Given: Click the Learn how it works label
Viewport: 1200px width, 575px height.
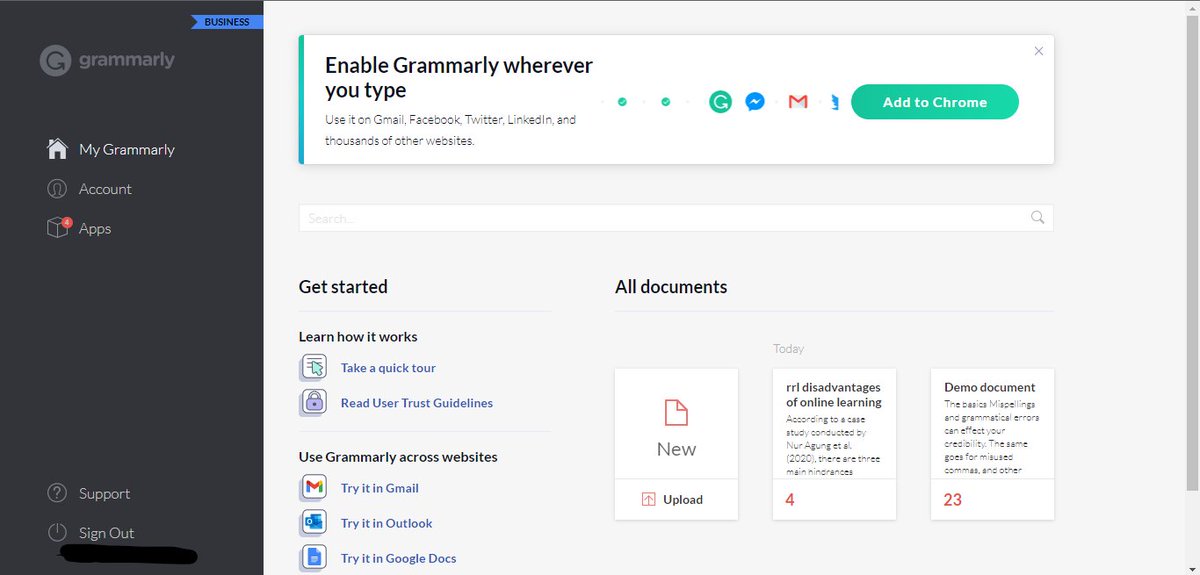Looking at the screenshot, I should click(x=358, y=337).
